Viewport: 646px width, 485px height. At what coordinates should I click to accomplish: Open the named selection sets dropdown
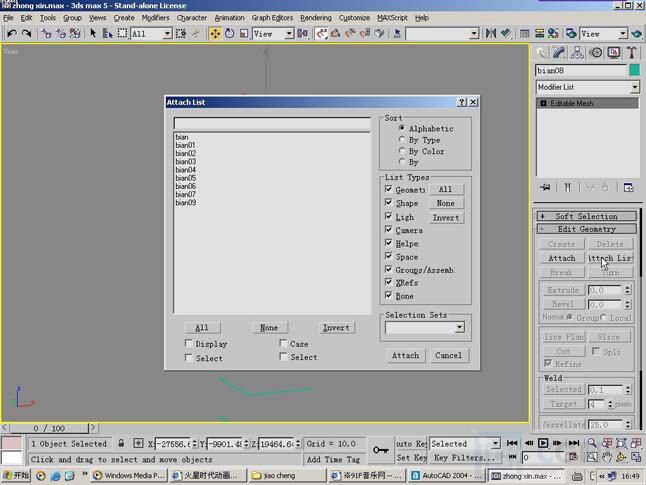pyautogui.click(x=474, y=34)
